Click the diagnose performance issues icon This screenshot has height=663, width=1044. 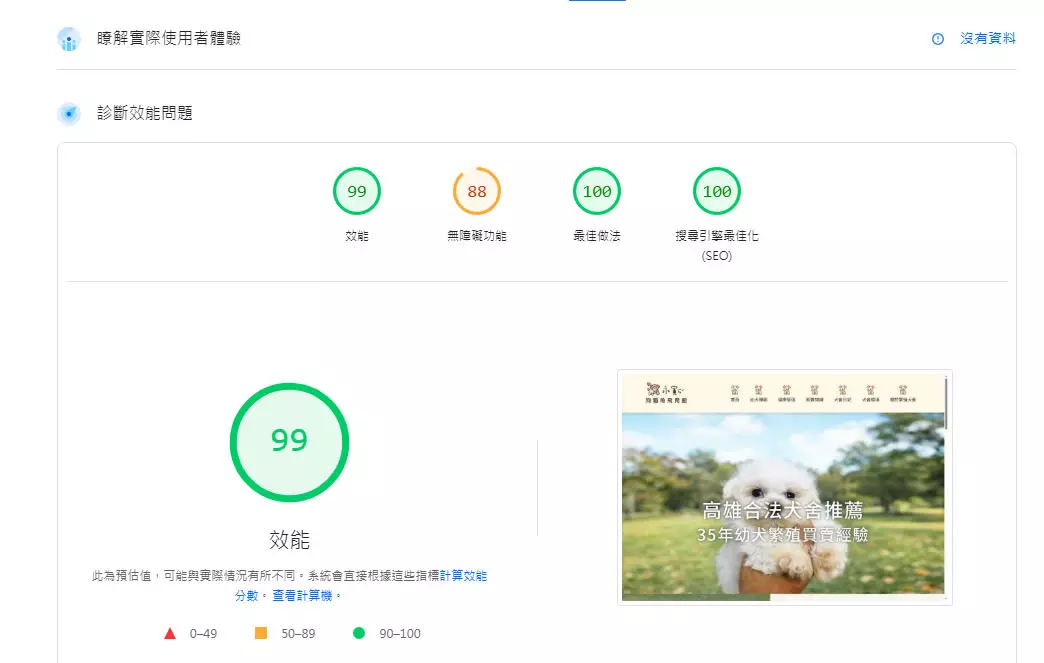[69, 113]
